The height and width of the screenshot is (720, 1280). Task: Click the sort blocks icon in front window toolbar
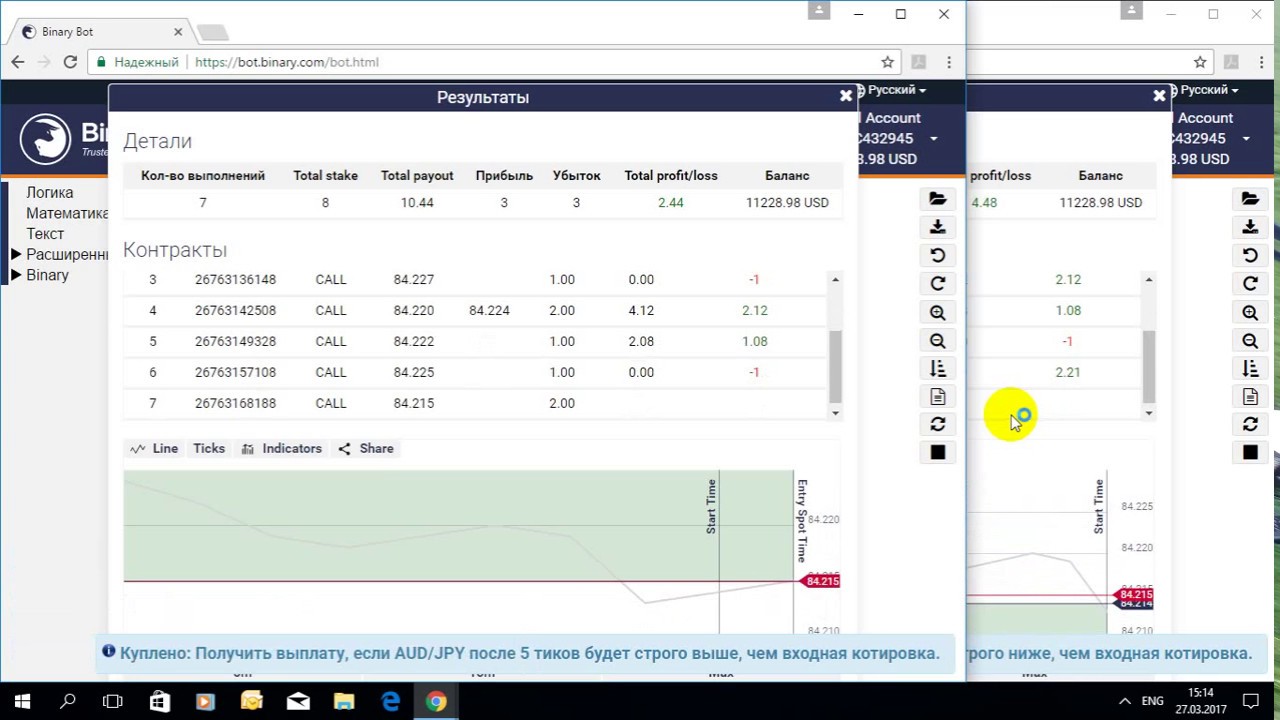(x=938, y=368)
